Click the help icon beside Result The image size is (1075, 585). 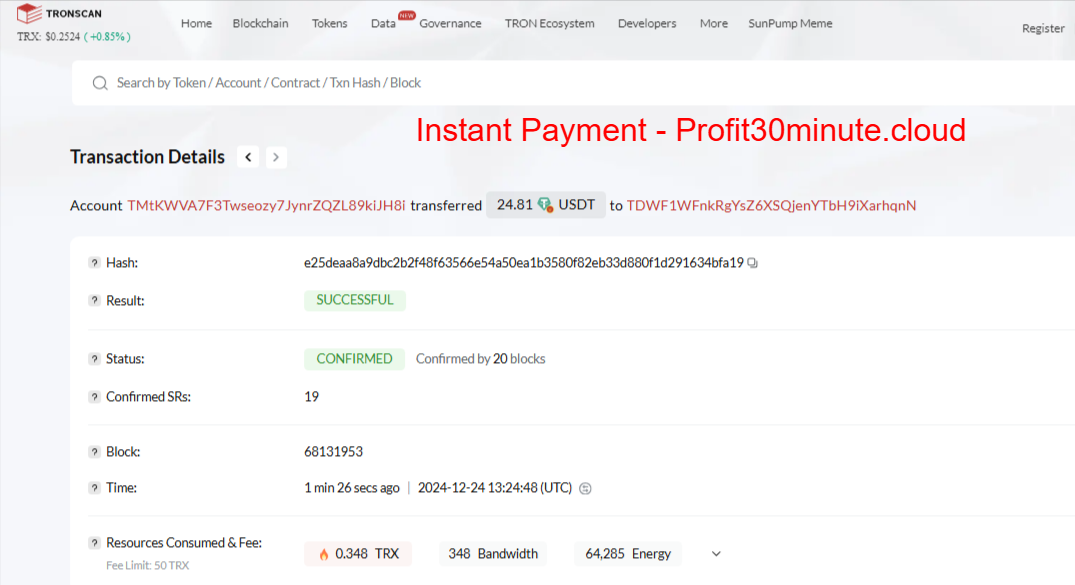95,300
